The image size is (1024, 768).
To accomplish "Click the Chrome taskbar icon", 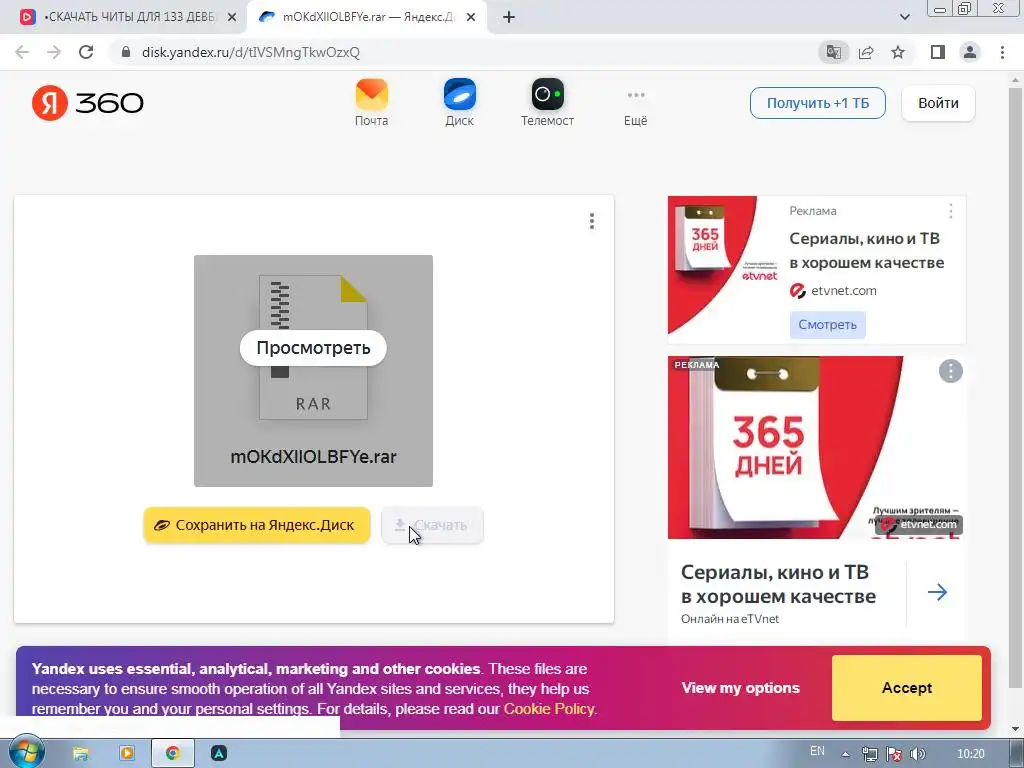I will click(x=173, y=754).
